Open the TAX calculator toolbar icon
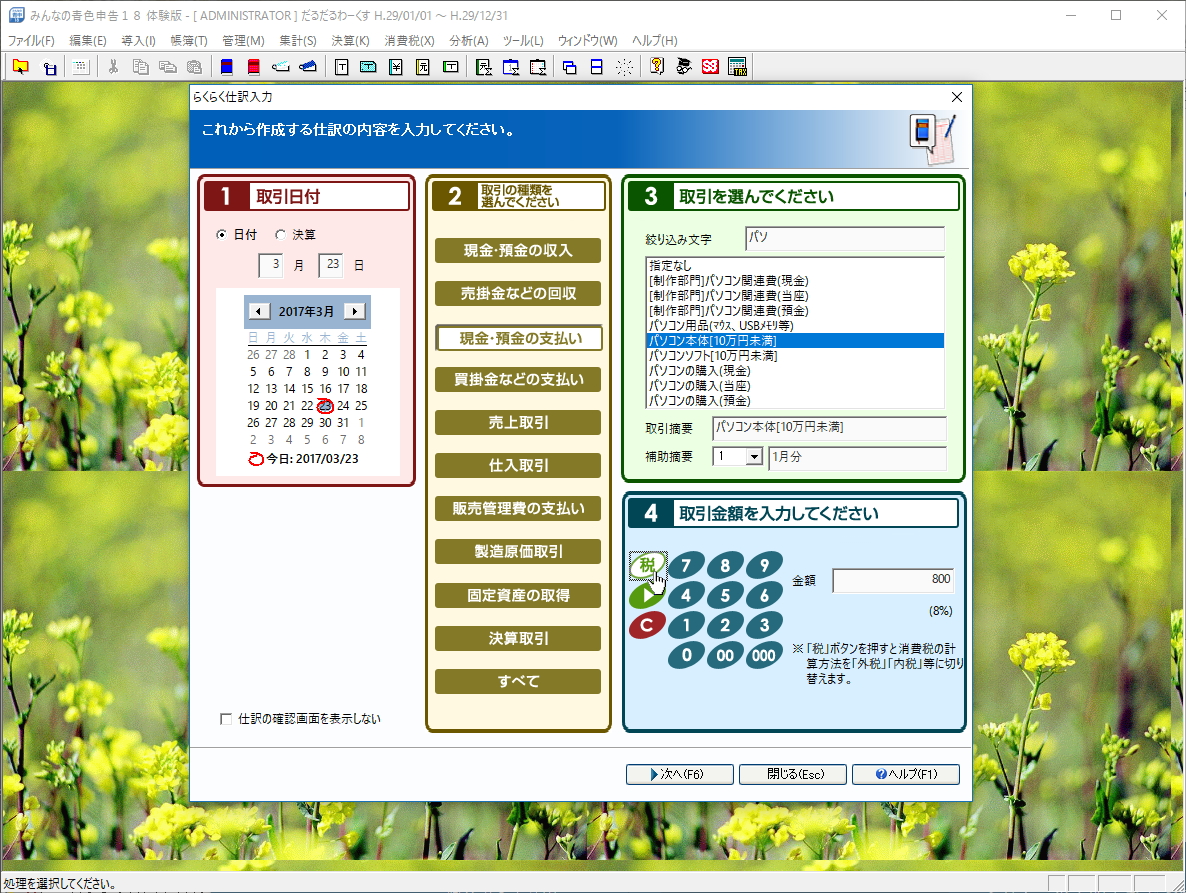Viewport: 1186px width, 893px height. (x=737, y=67)
